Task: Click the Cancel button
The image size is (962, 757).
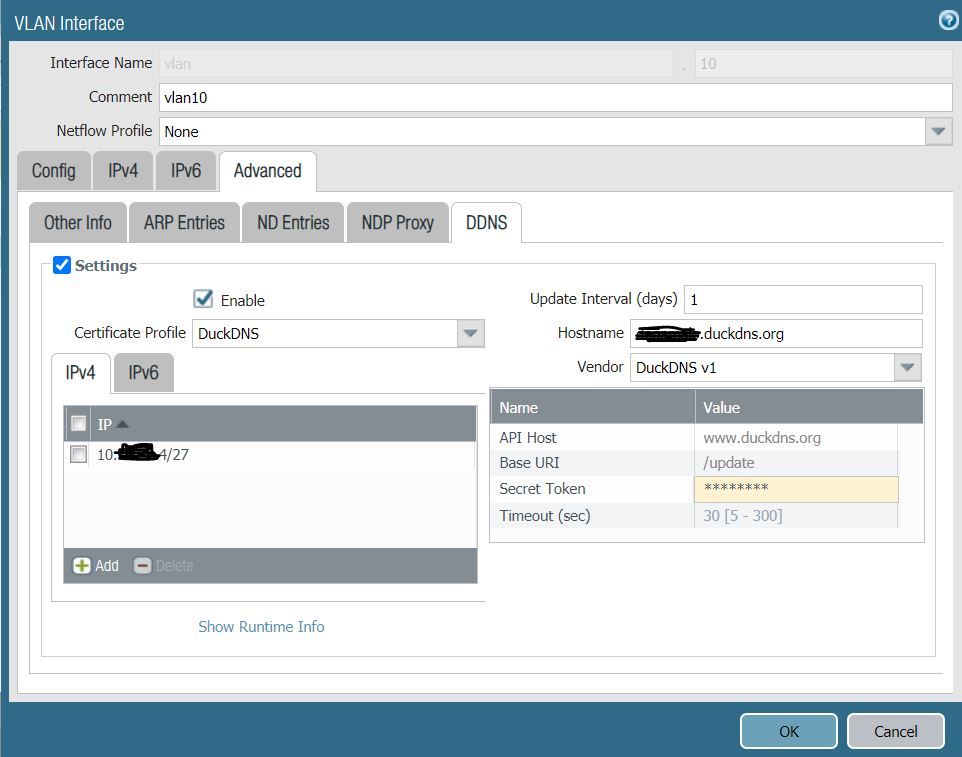Action: tap(895, 731)
